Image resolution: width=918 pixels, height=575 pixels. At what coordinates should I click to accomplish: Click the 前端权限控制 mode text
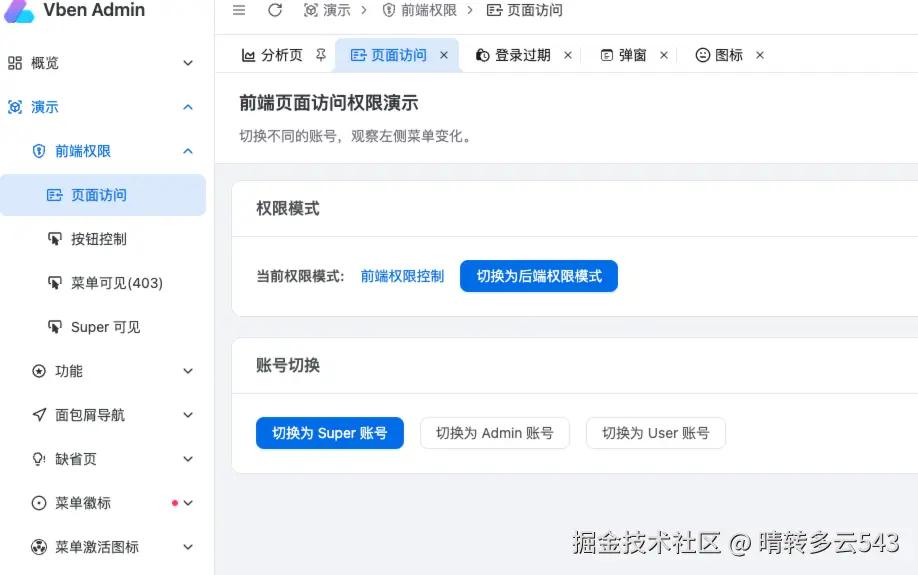(402, 276)
